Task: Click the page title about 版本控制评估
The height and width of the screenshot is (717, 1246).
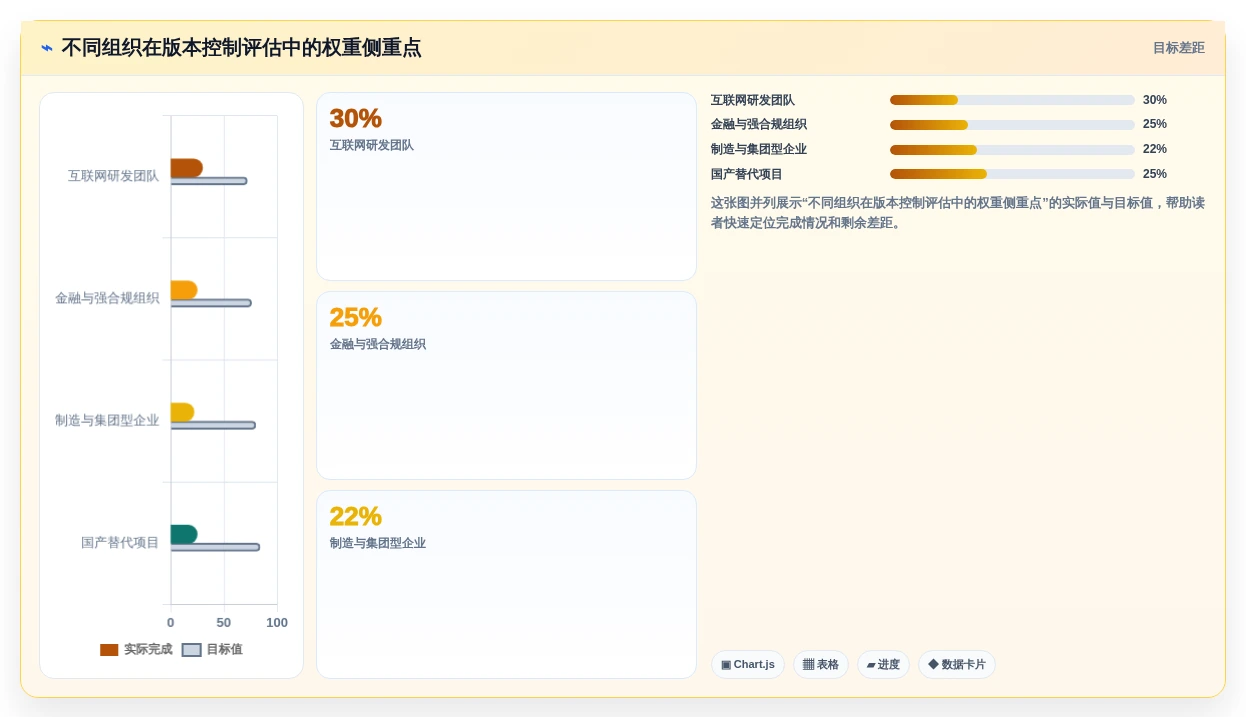Action: tap(241, 48)
